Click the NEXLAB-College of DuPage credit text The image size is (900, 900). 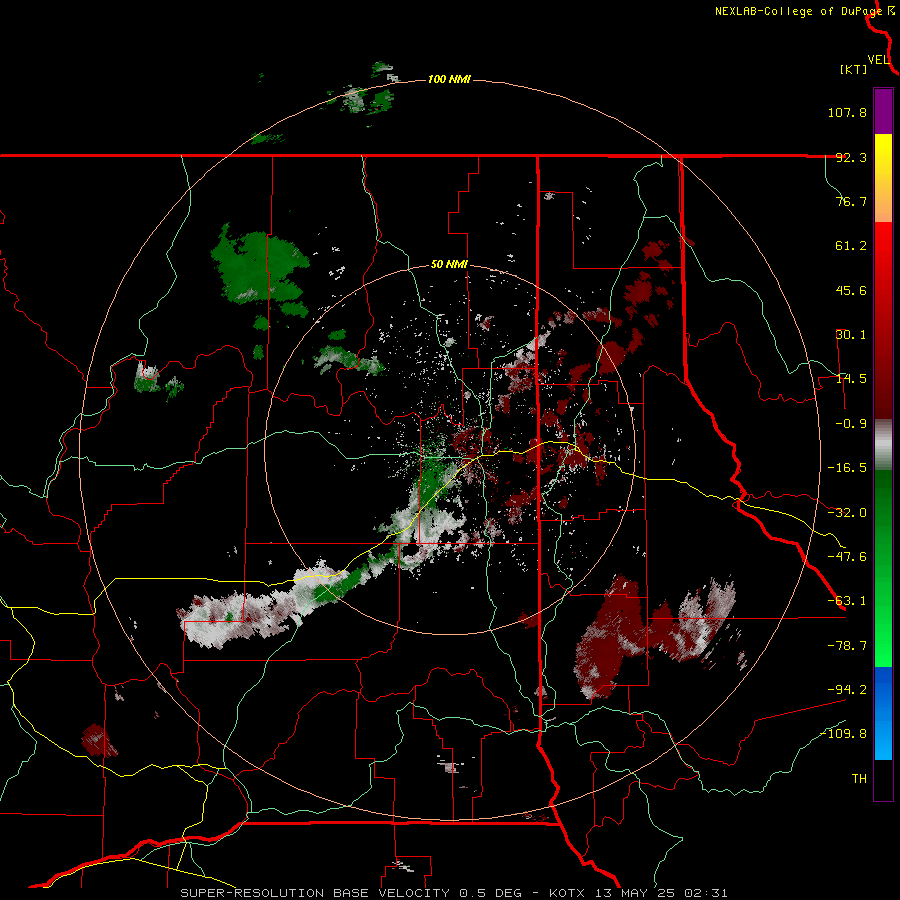(x=799, y=11)
